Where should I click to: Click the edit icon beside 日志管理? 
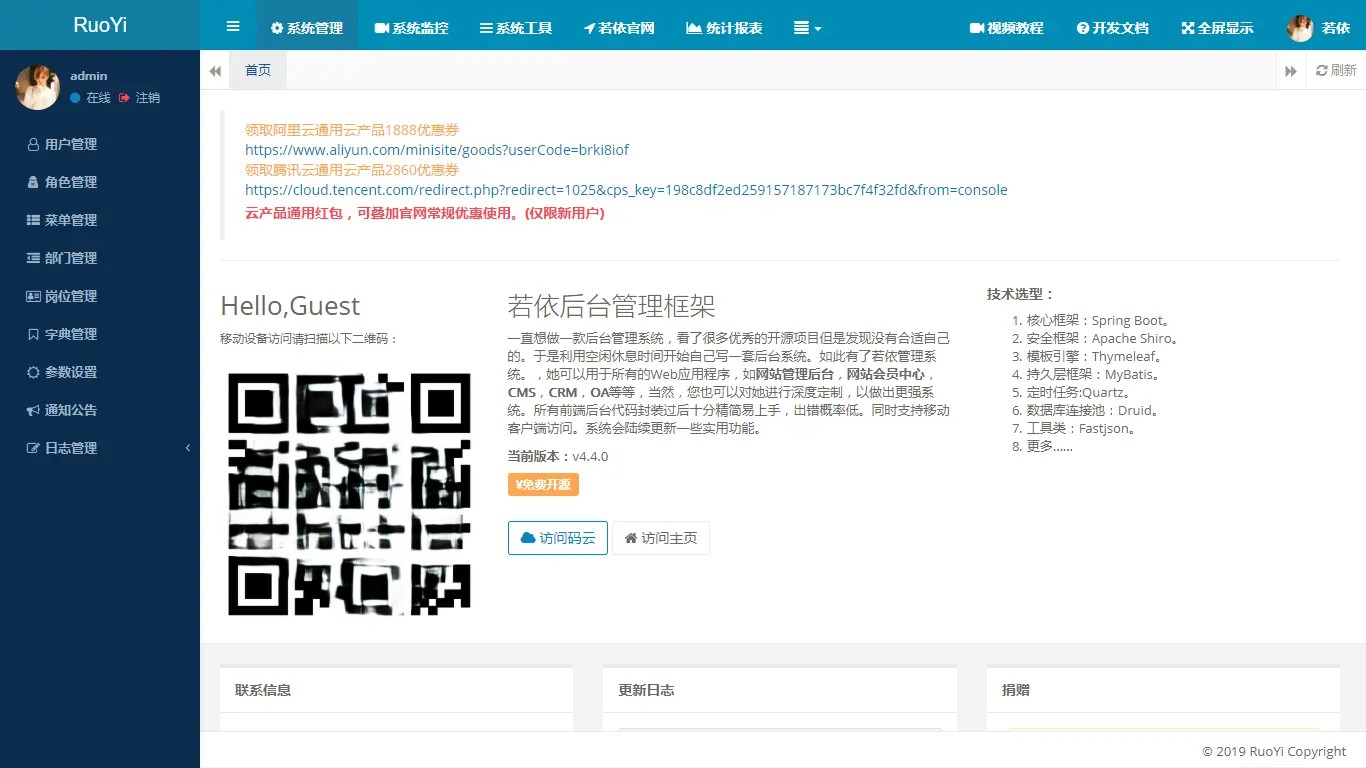pos(33,448)
